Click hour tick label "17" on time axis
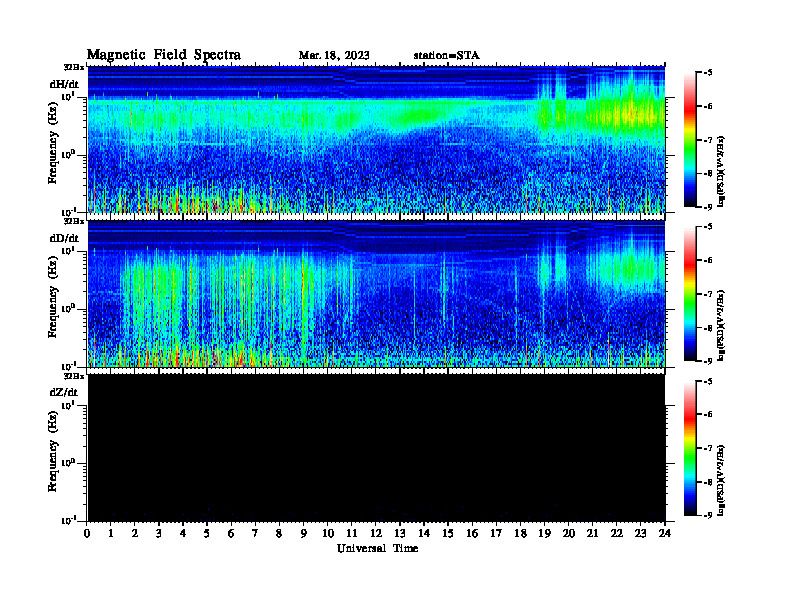This screenshot has width=792, height=612. click(497, 534)
